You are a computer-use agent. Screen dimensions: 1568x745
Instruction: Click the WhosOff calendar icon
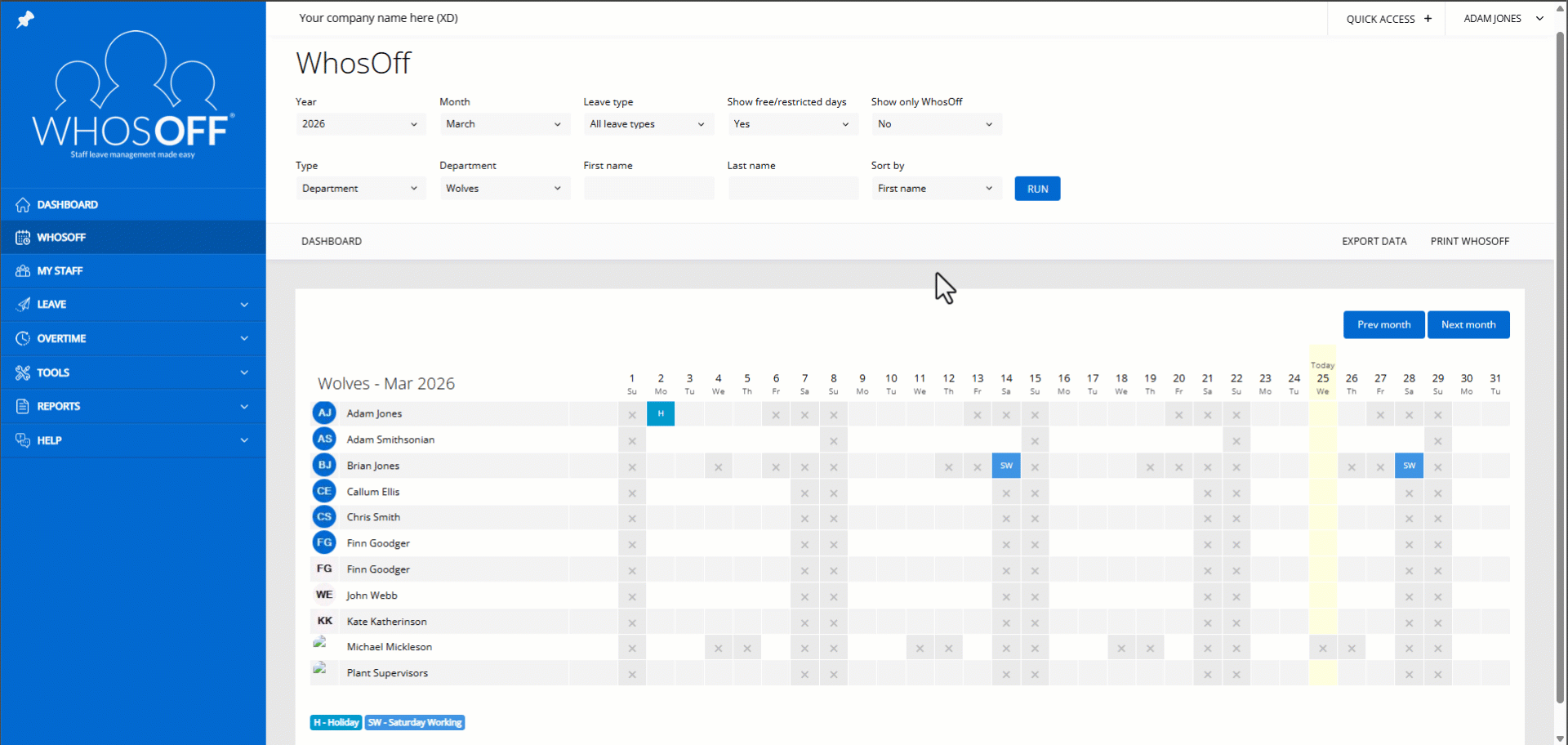23,238
